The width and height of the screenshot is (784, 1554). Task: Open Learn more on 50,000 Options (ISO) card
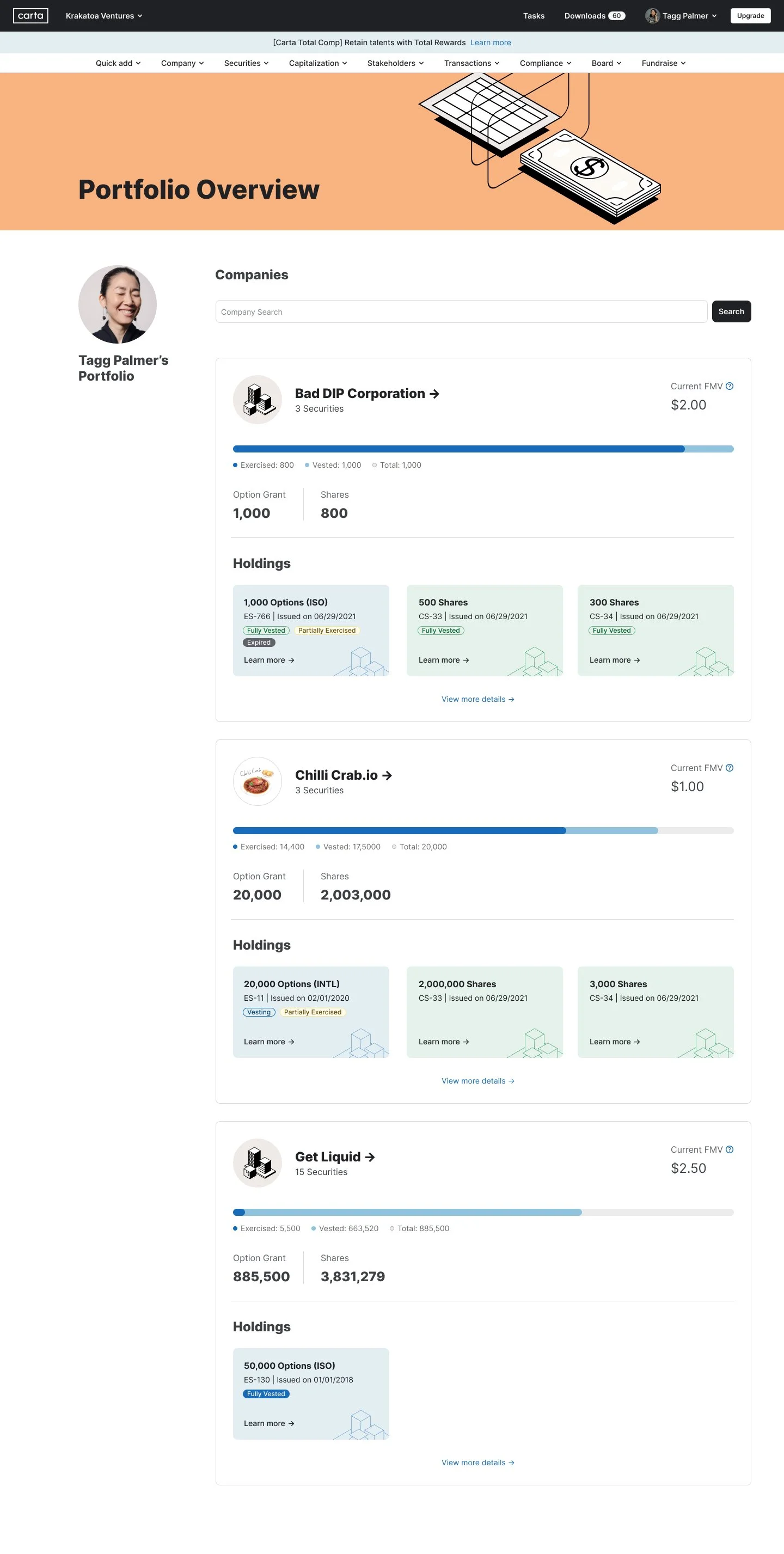pos(269,1423)
